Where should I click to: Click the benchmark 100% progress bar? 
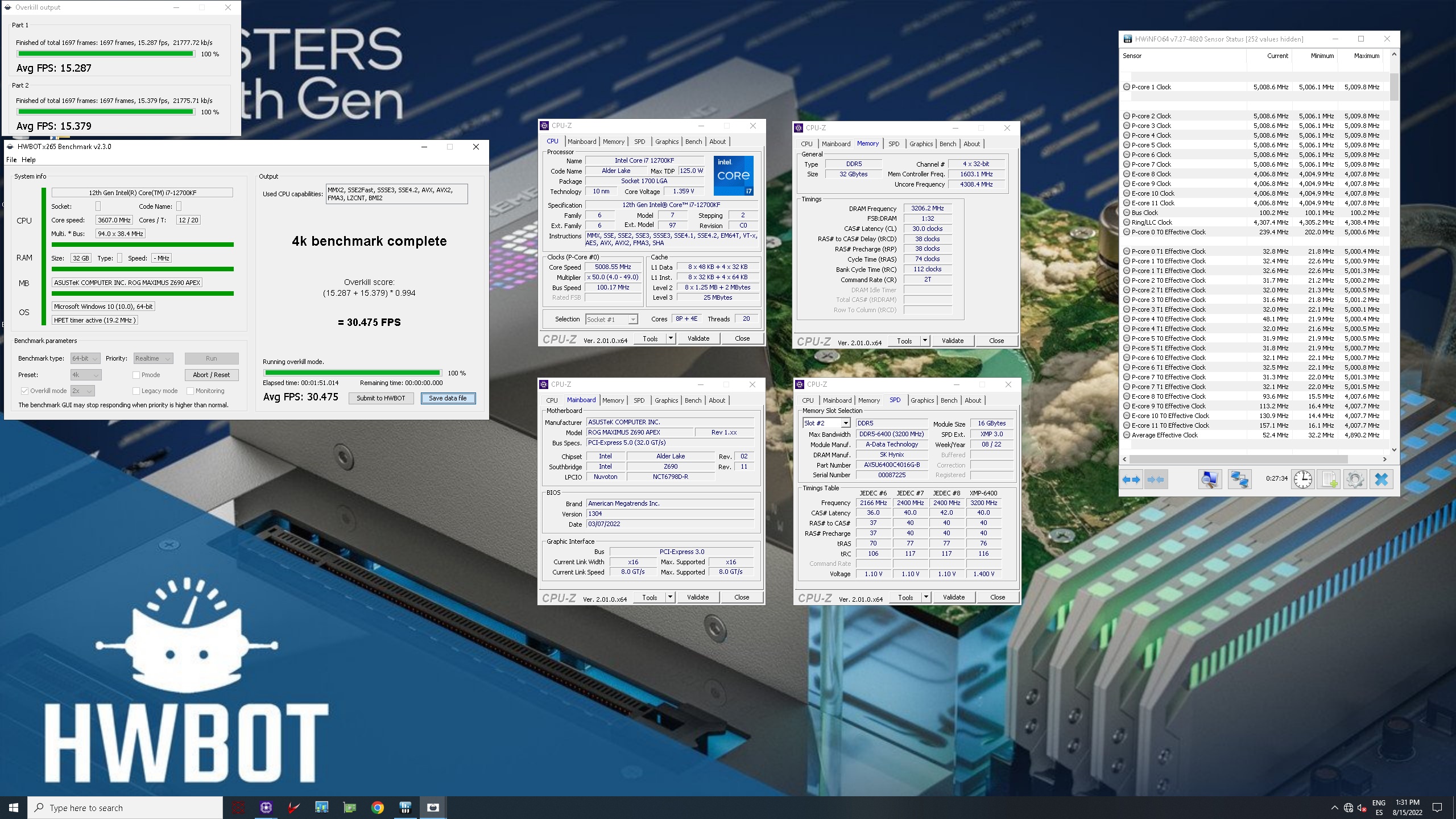click(x=352, y=373)
